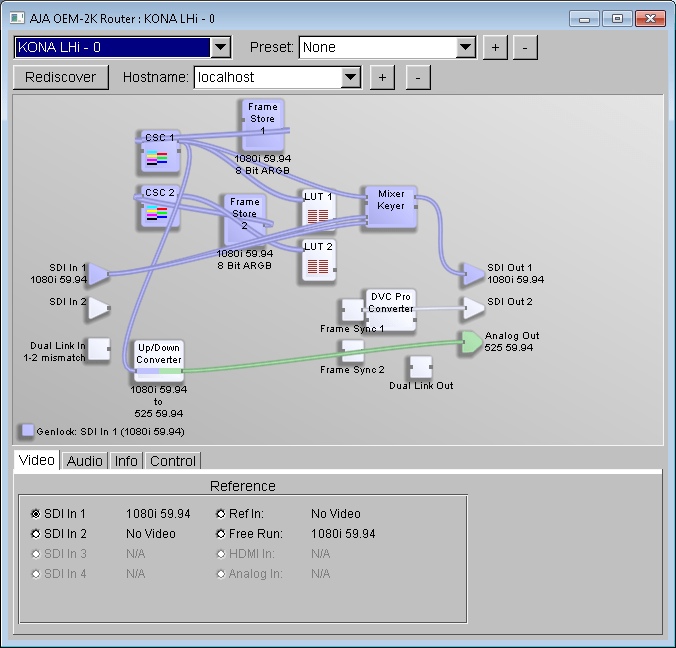Screen dimensions: 676x648
Task: Click the Reference section heading
Action: point(243,486)
